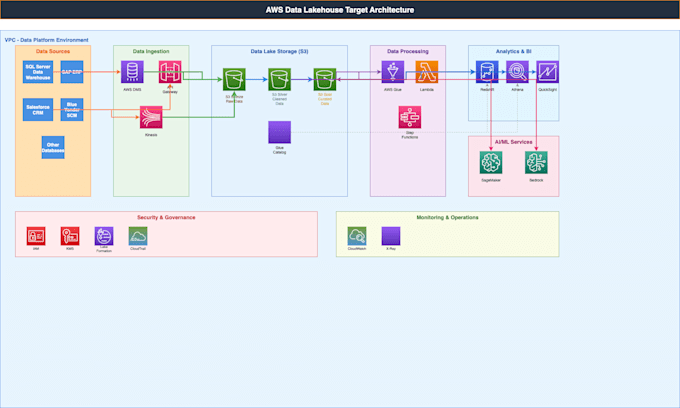680x408 pixels.
Task: Click the Lake Formation icon
Action: 104,236
